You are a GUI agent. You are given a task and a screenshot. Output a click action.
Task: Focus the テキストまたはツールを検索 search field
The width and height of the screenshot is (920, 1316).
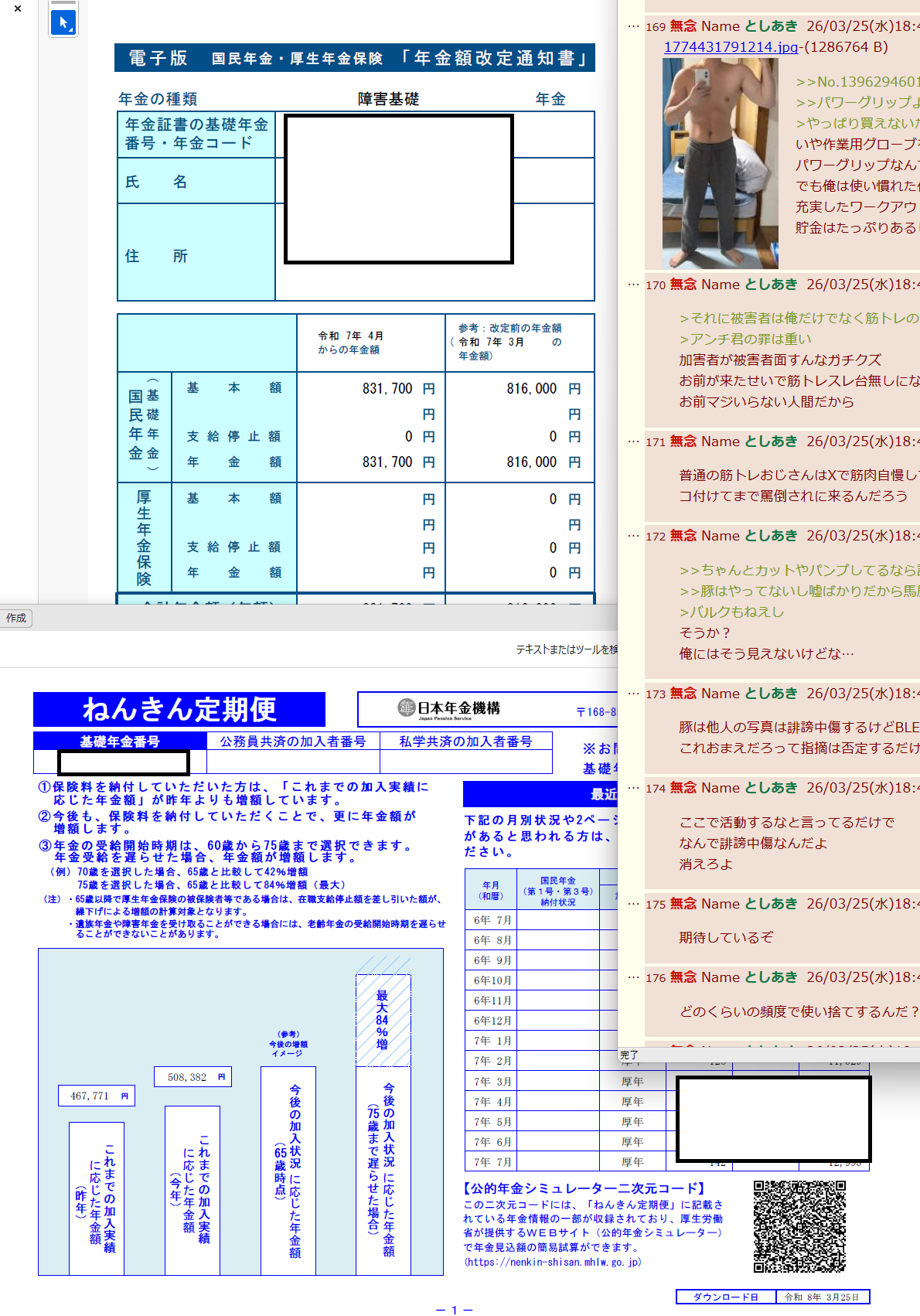tap(566, 649)
